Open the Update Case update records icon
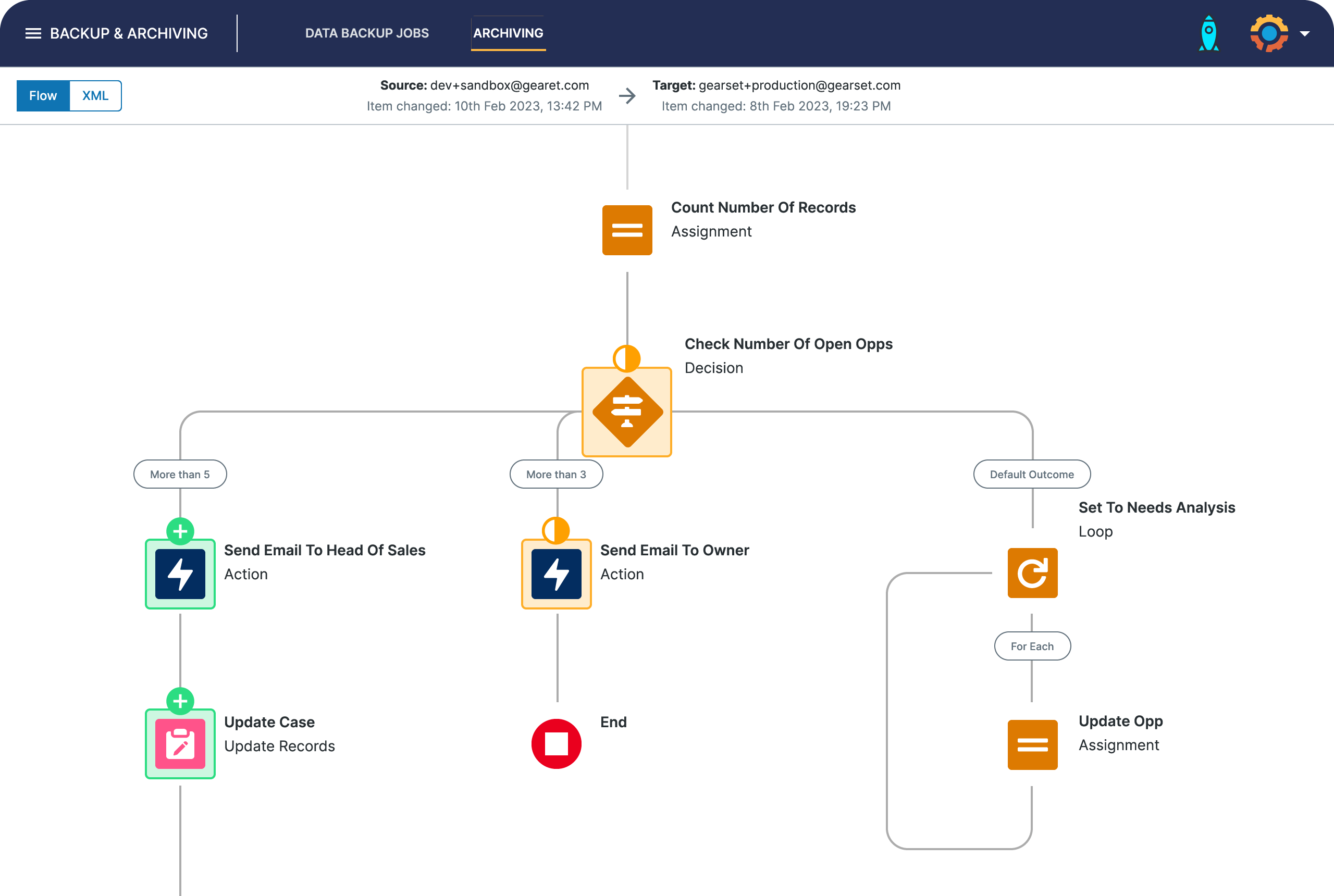The image size is (1334, 896). [179, 744]
